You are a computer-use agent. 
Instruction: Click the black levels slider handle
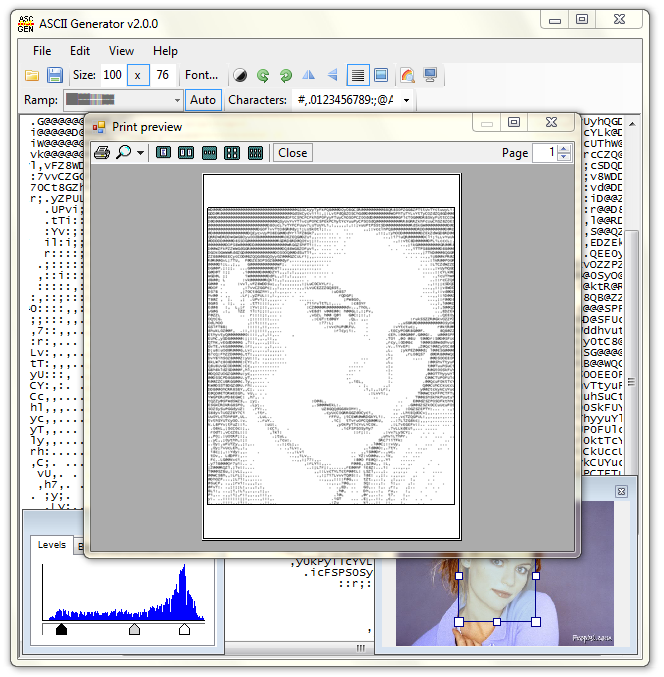tap(61, 629)
